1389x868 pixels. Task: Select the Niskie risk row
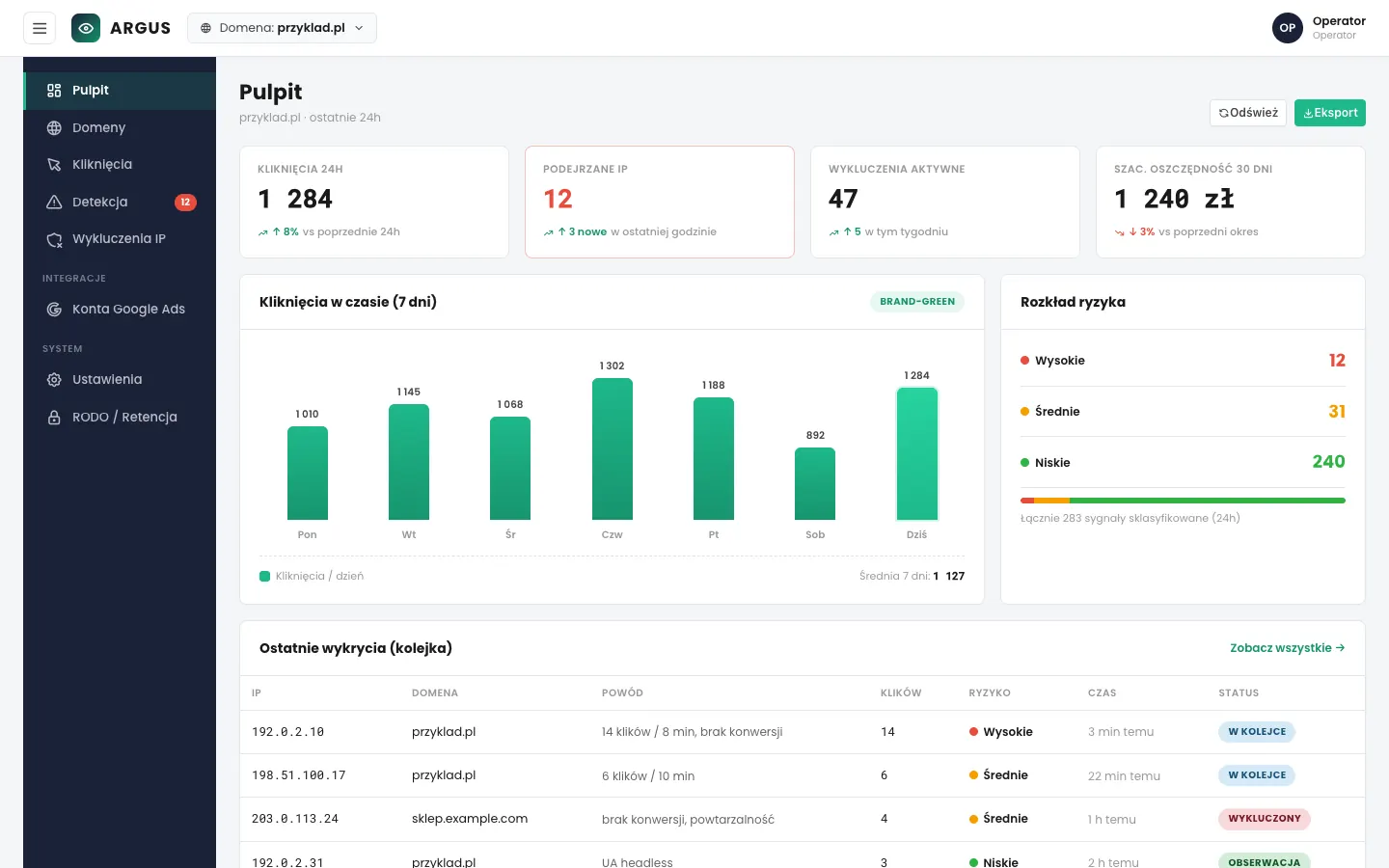click(x=1183, y=463)
